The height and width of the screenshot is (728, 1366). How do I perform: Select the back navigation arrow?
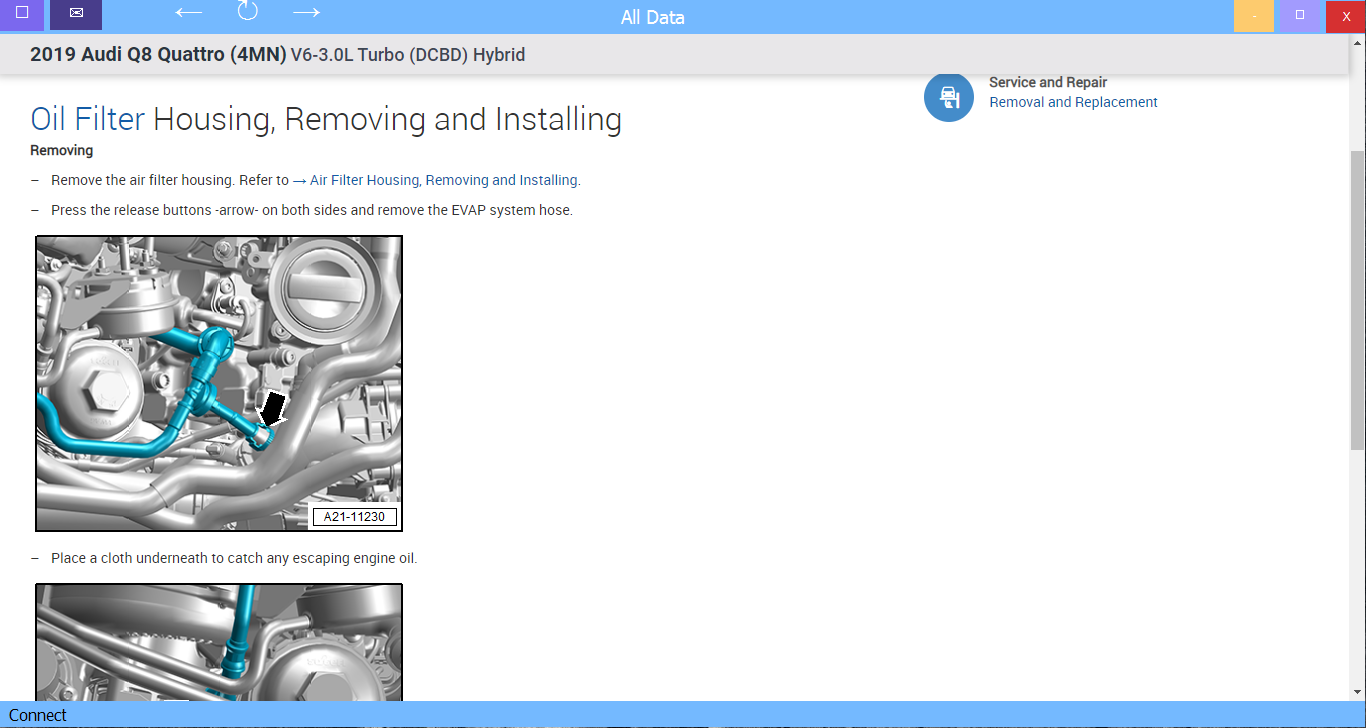pyautogui.click(x=187, y=13)
